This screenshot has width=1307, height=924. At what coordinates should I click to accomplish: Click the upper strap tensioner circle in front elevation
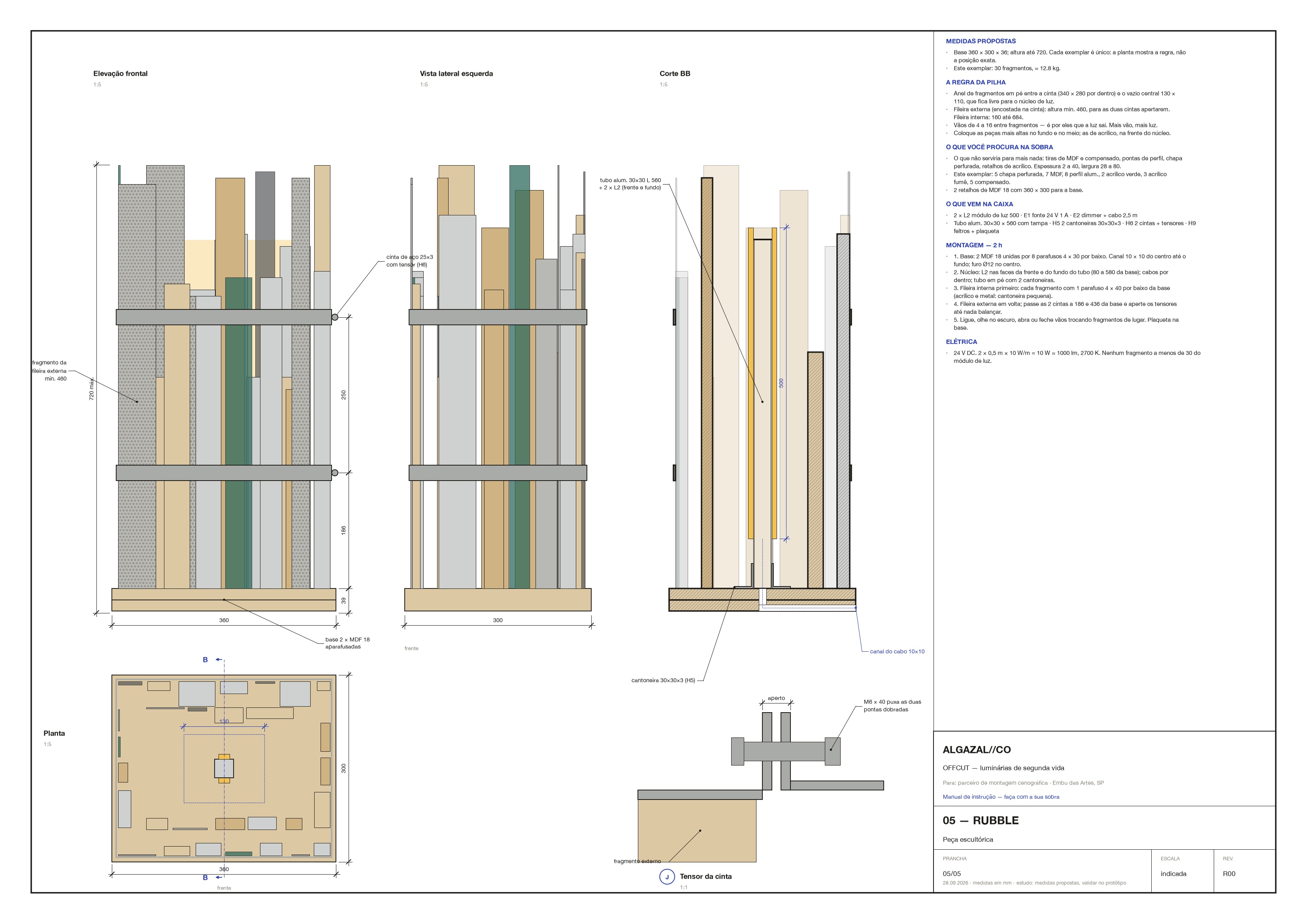pyautogui.click(x=335, y=317)
